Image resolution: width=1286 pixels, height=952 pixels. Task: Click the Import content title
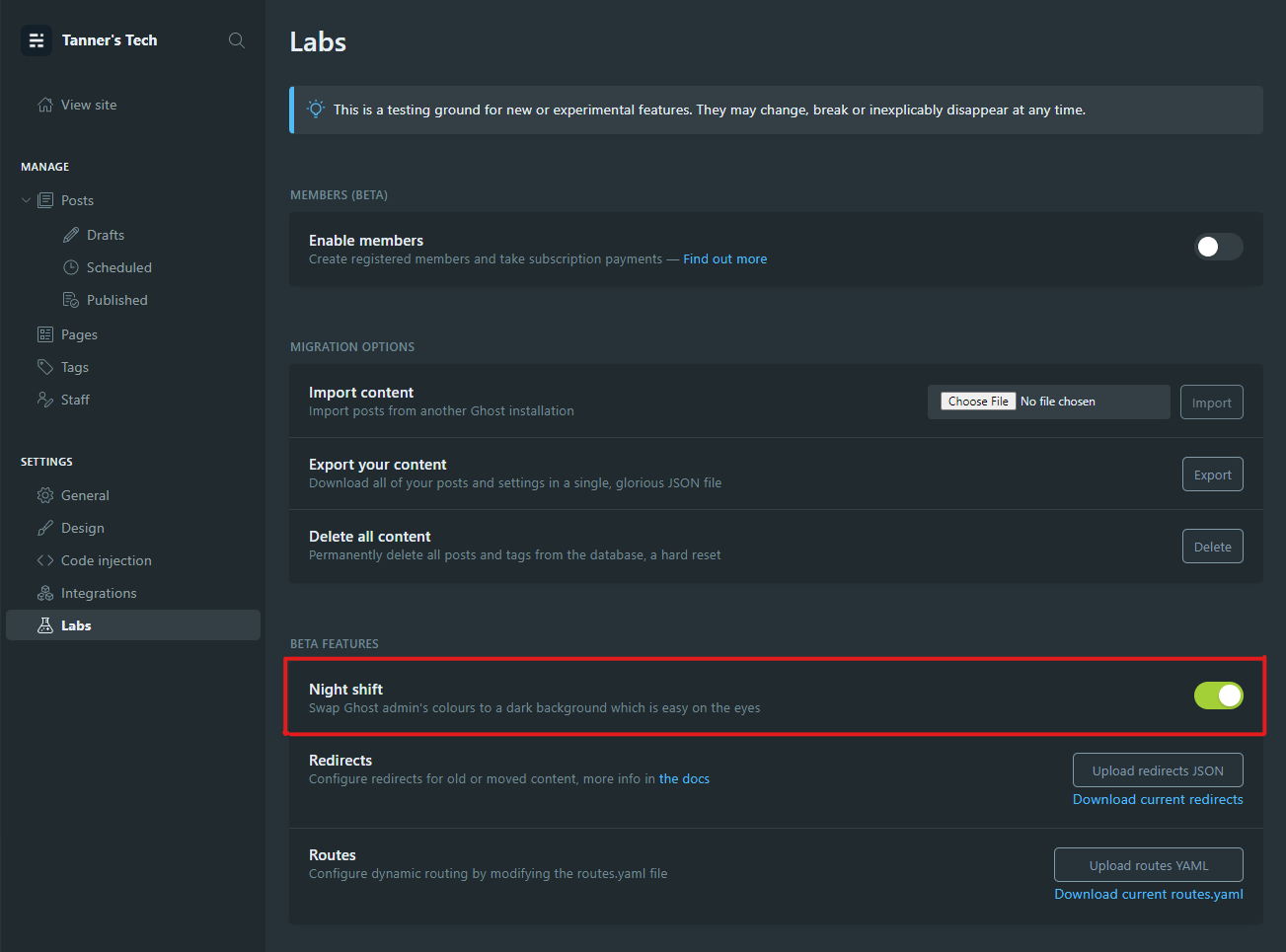361,393
